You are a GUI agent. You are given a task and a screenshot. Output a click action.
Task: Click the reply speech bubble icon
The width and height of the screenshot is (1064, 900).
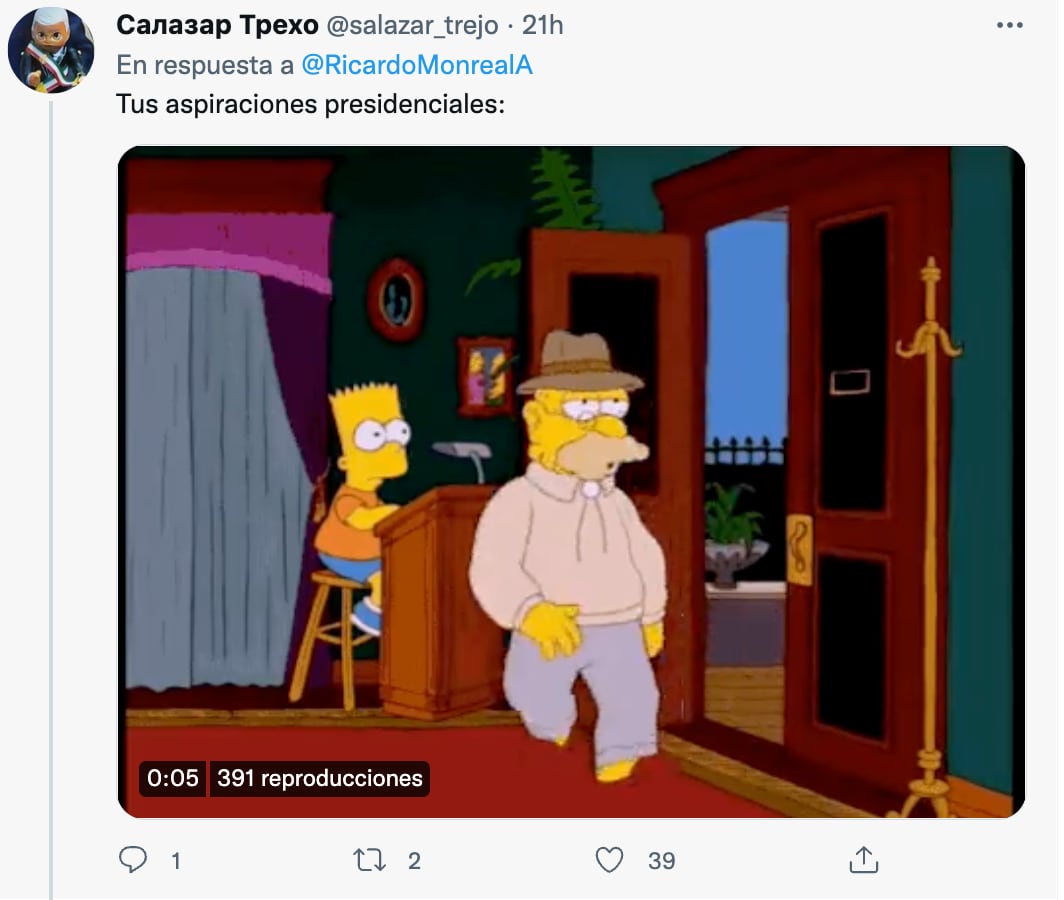133,859
